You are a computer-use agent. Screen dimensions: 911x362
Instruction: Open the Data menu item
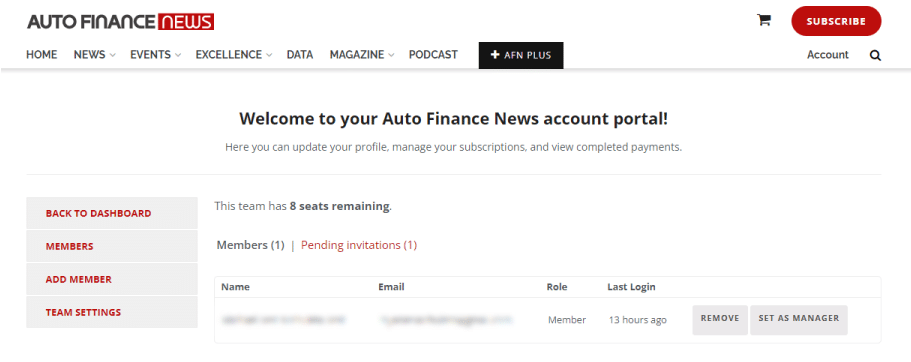click(x=300, y=55)
